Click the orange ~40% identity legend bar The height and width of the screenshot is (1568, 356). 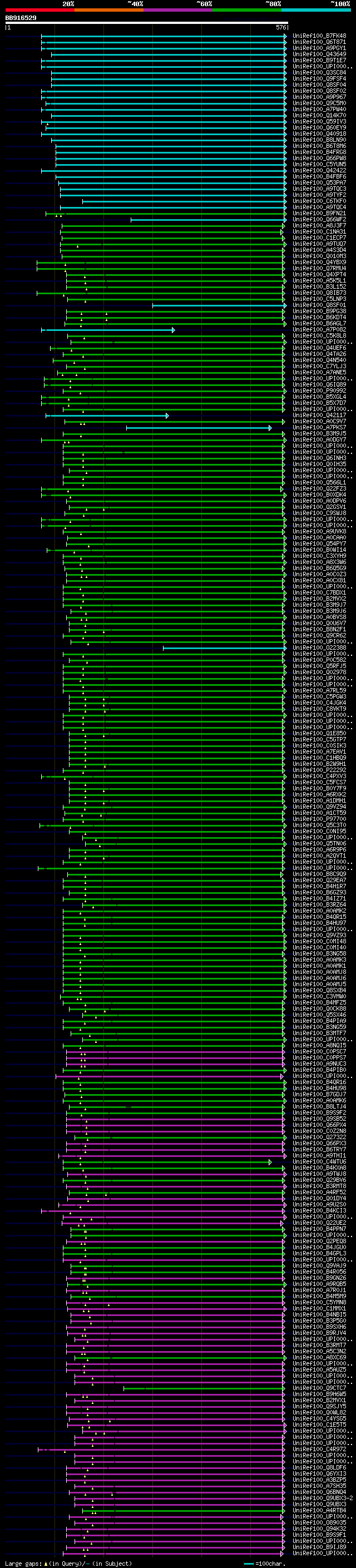(109, 11)
